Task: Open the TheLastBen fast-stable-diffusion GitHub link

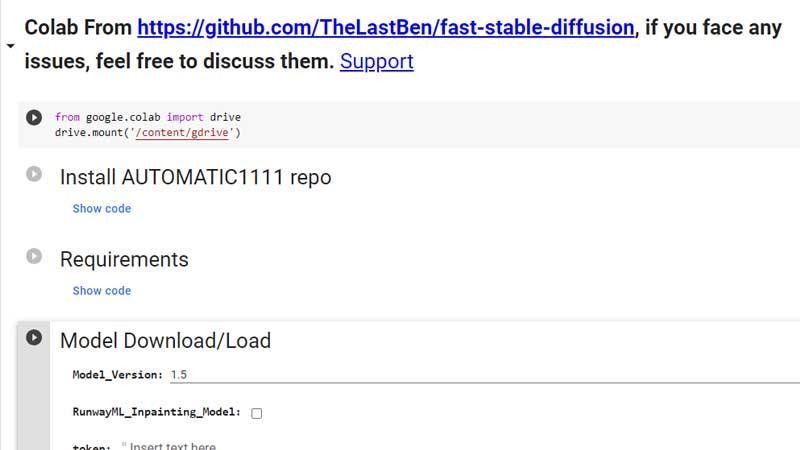Action: pos(386,28)
